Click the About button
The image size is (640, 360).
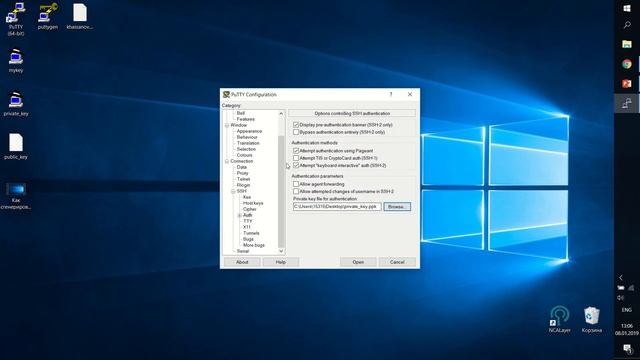[242, 262]
